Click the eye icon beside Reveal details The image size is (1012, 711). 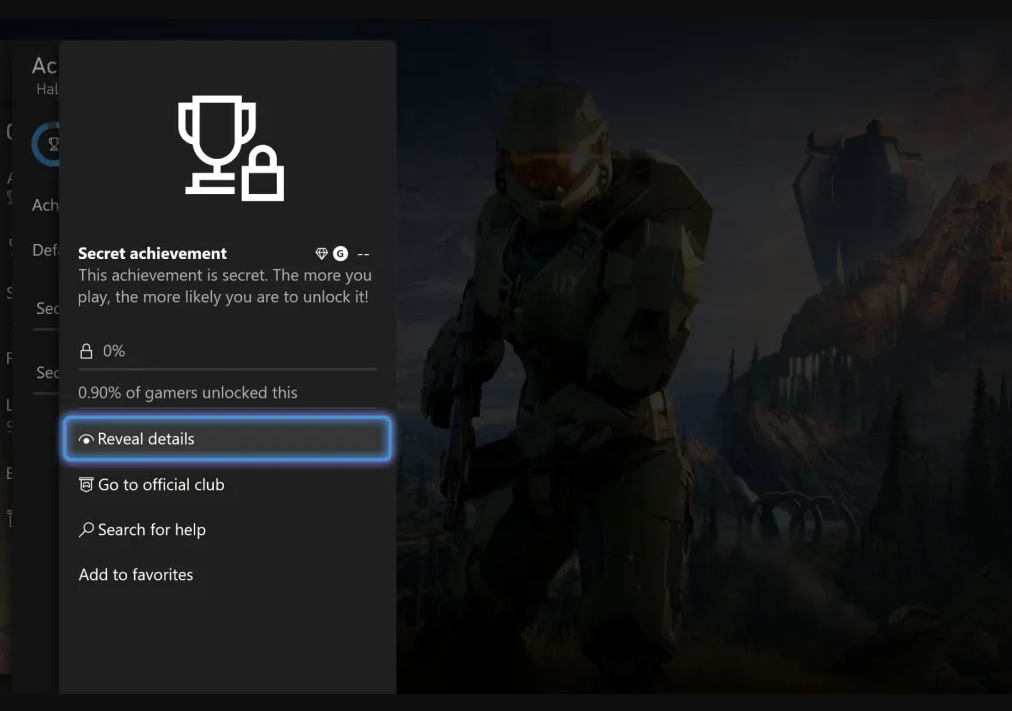coord(86,439)
